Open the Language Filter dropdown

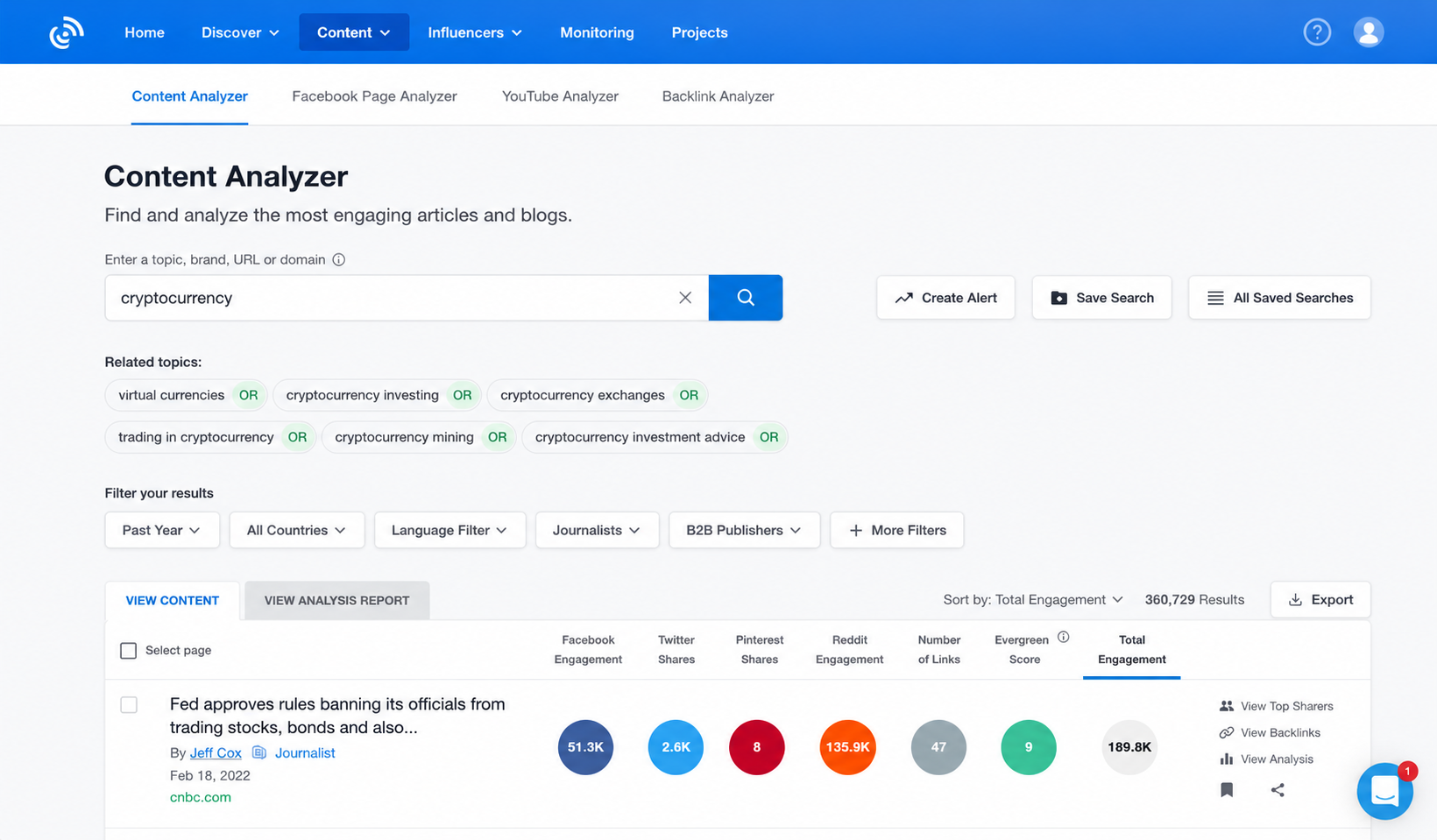tap(450, 530)
